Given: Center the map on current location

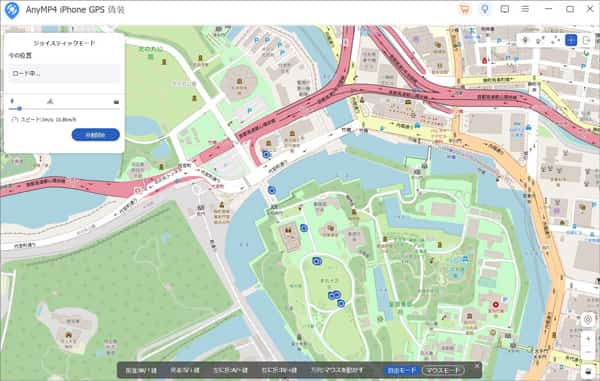Looking at the screenshot, I should click(588, 319).
